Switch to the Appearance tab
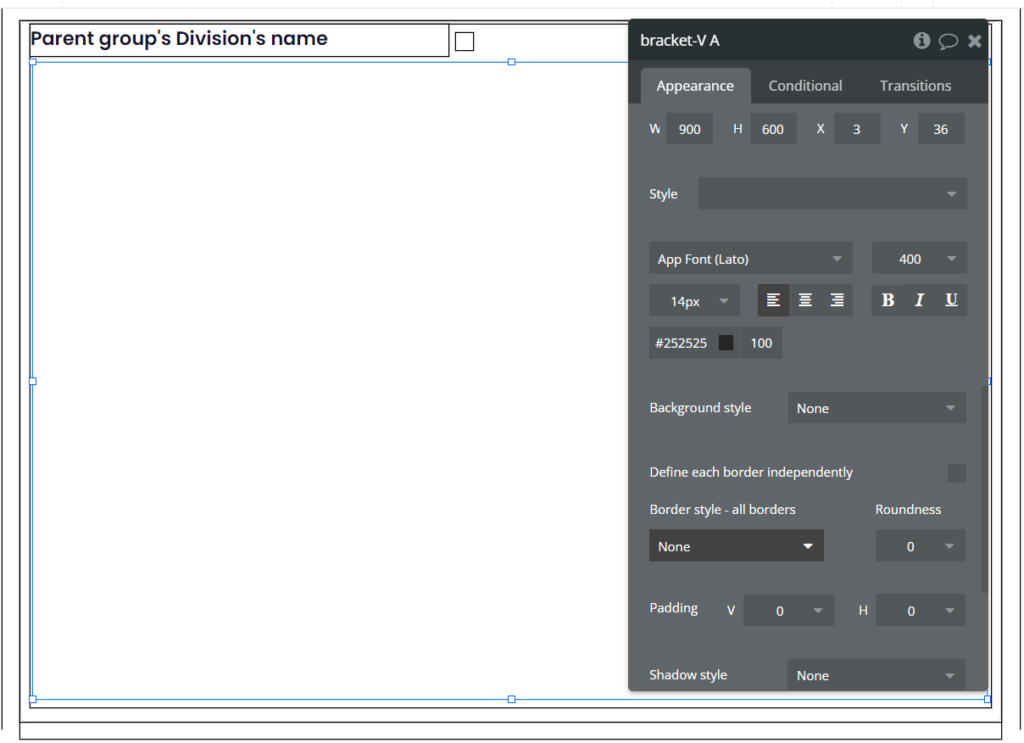The height and width of the screenshot is (743, 1024). [695, 86]
